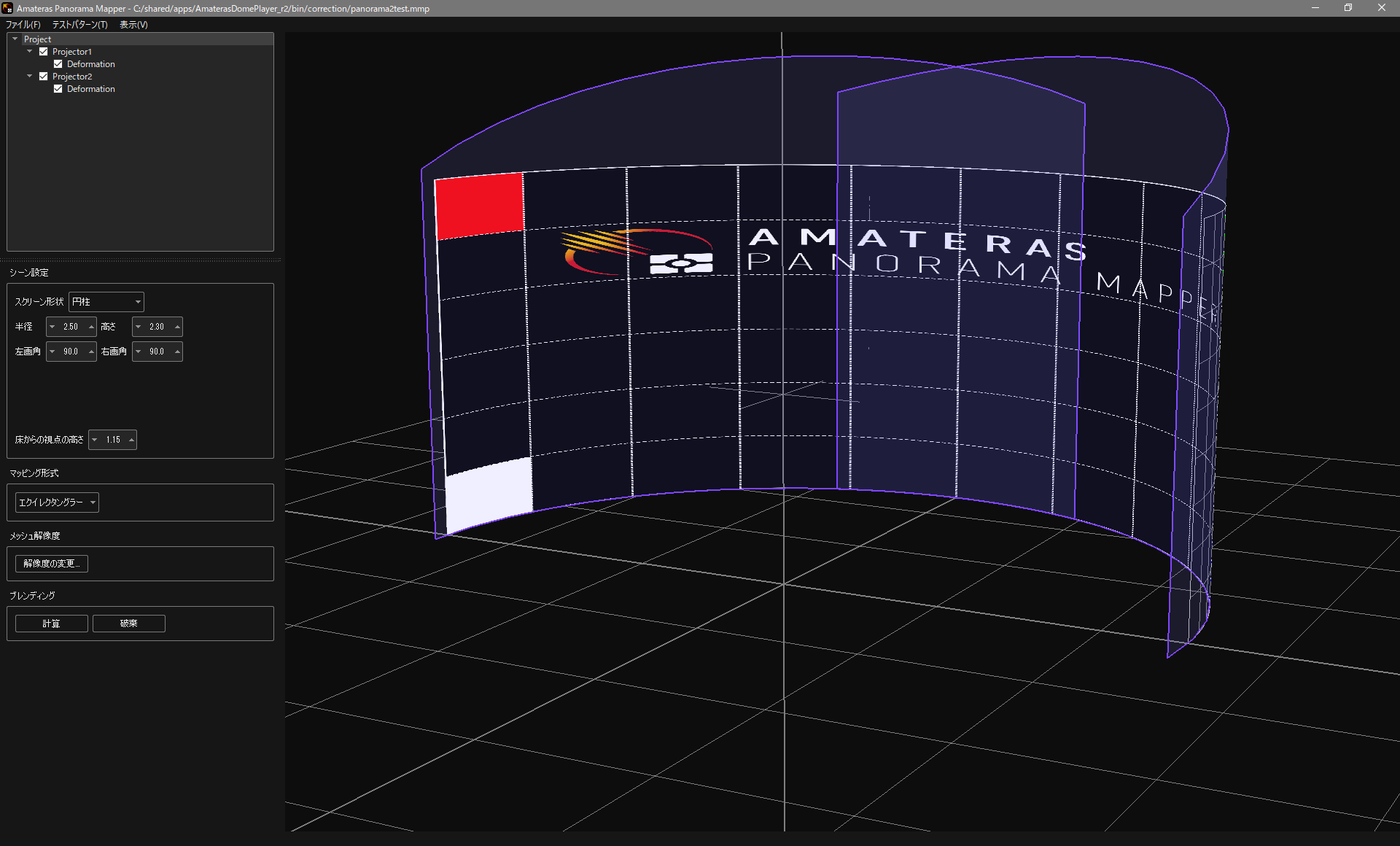Minimize the Panorama Mapper window
Viewport: 1400px width, 846px height.
1315,8
